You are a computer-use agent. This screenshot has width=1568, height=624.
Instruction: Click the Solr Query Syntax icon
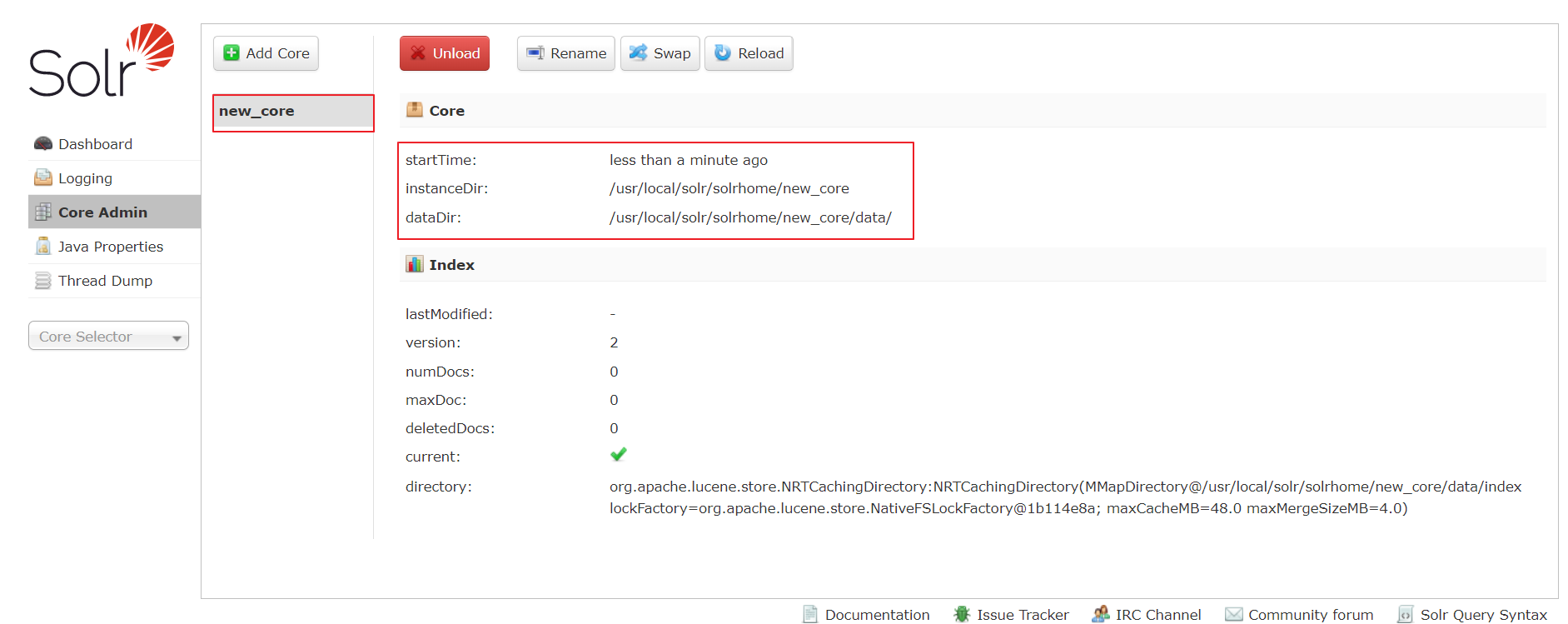pyautogui.click(x=1406, y=614)
